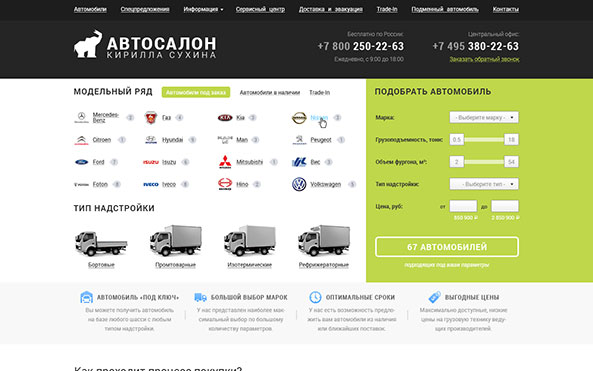Click the Hyundai logo icon

coord(151,140)
